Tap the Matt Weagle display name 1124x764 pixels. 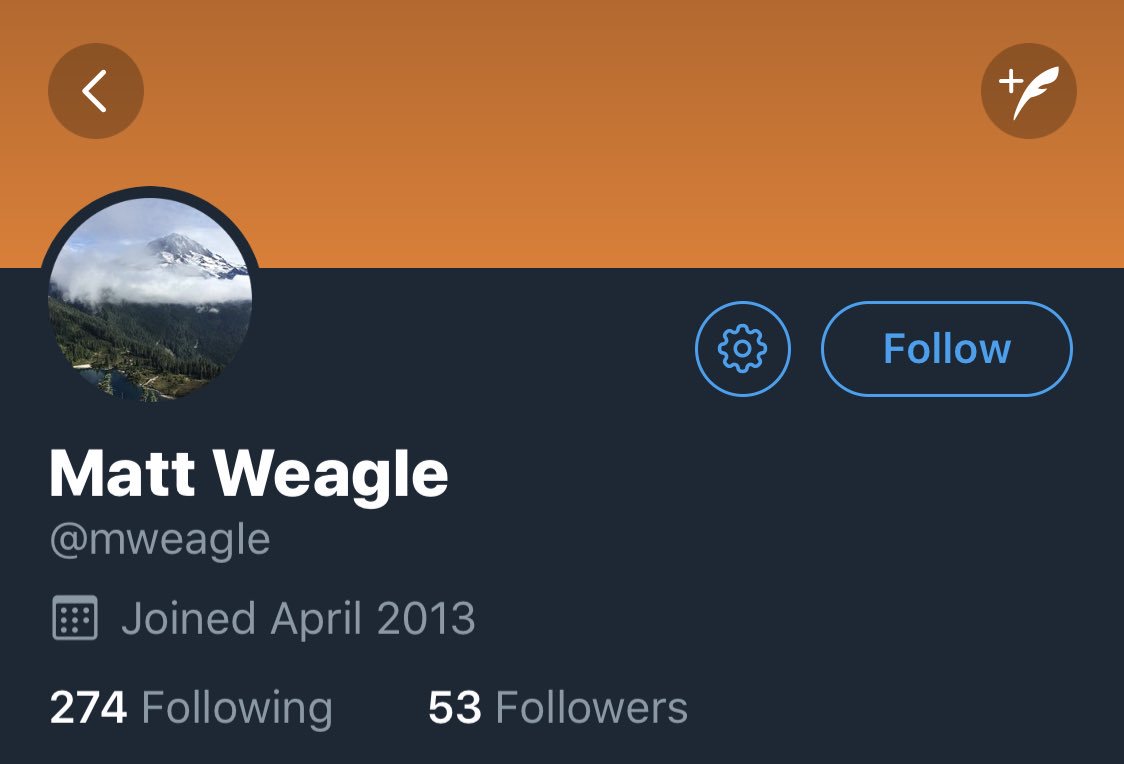click(x=249, y=474)
